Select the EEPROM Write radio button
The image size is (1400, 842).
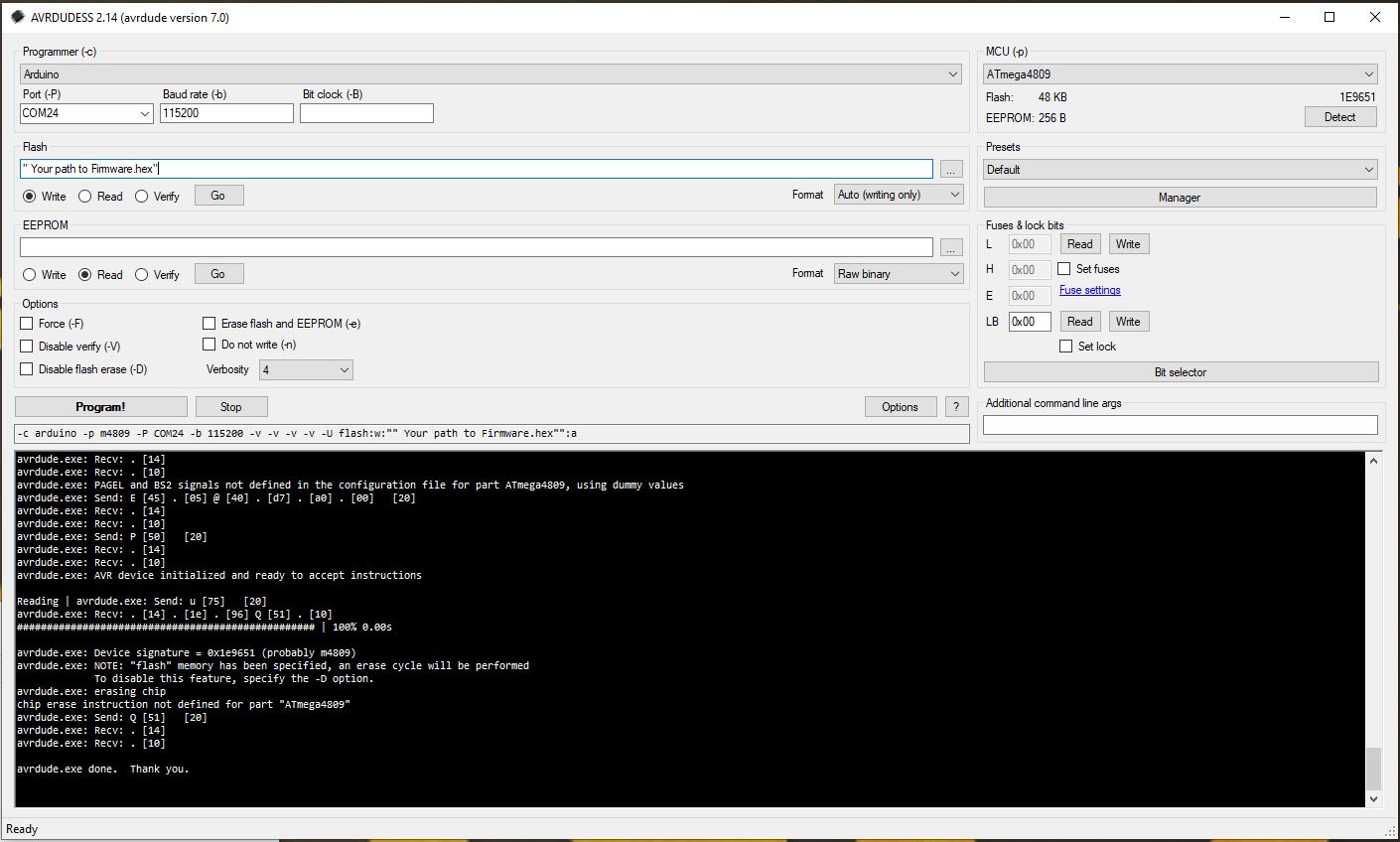(29, 275)
